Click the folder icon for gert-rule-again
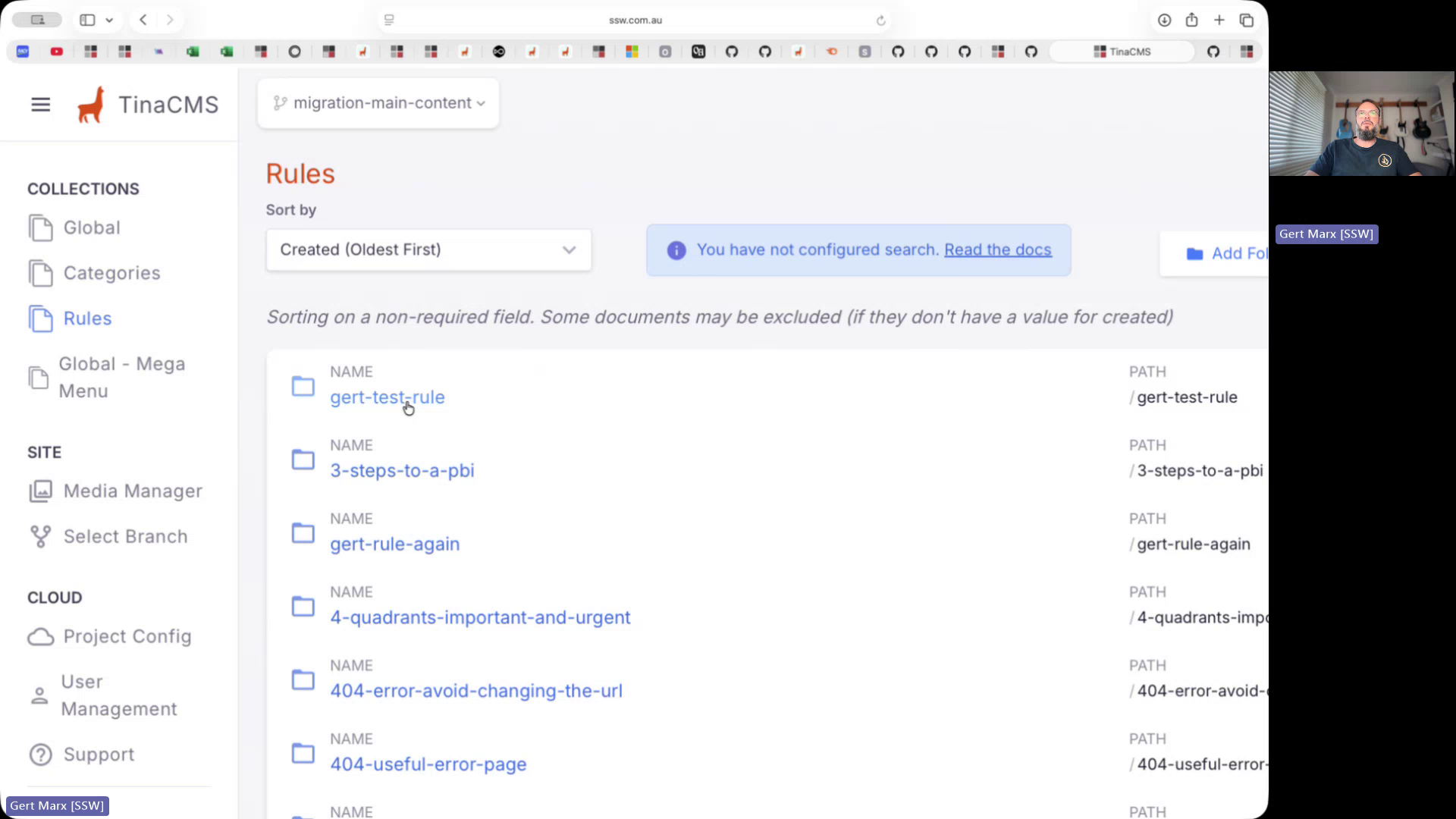This screenshot has height=819, width=1456. tap(303, 533)
